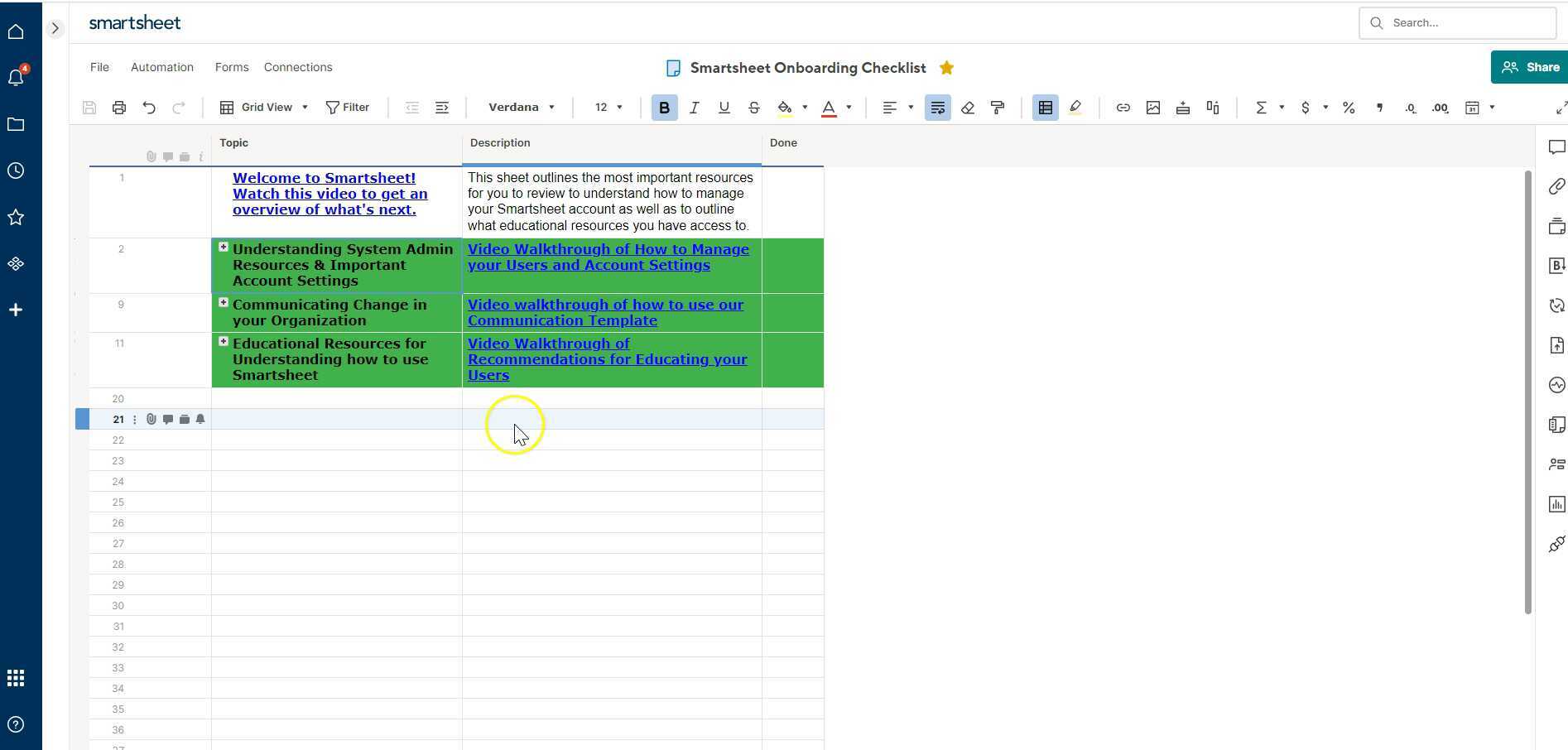Open the Conversations panel
Viewport: 1568px width, 750px height.
pos(1556,147)
